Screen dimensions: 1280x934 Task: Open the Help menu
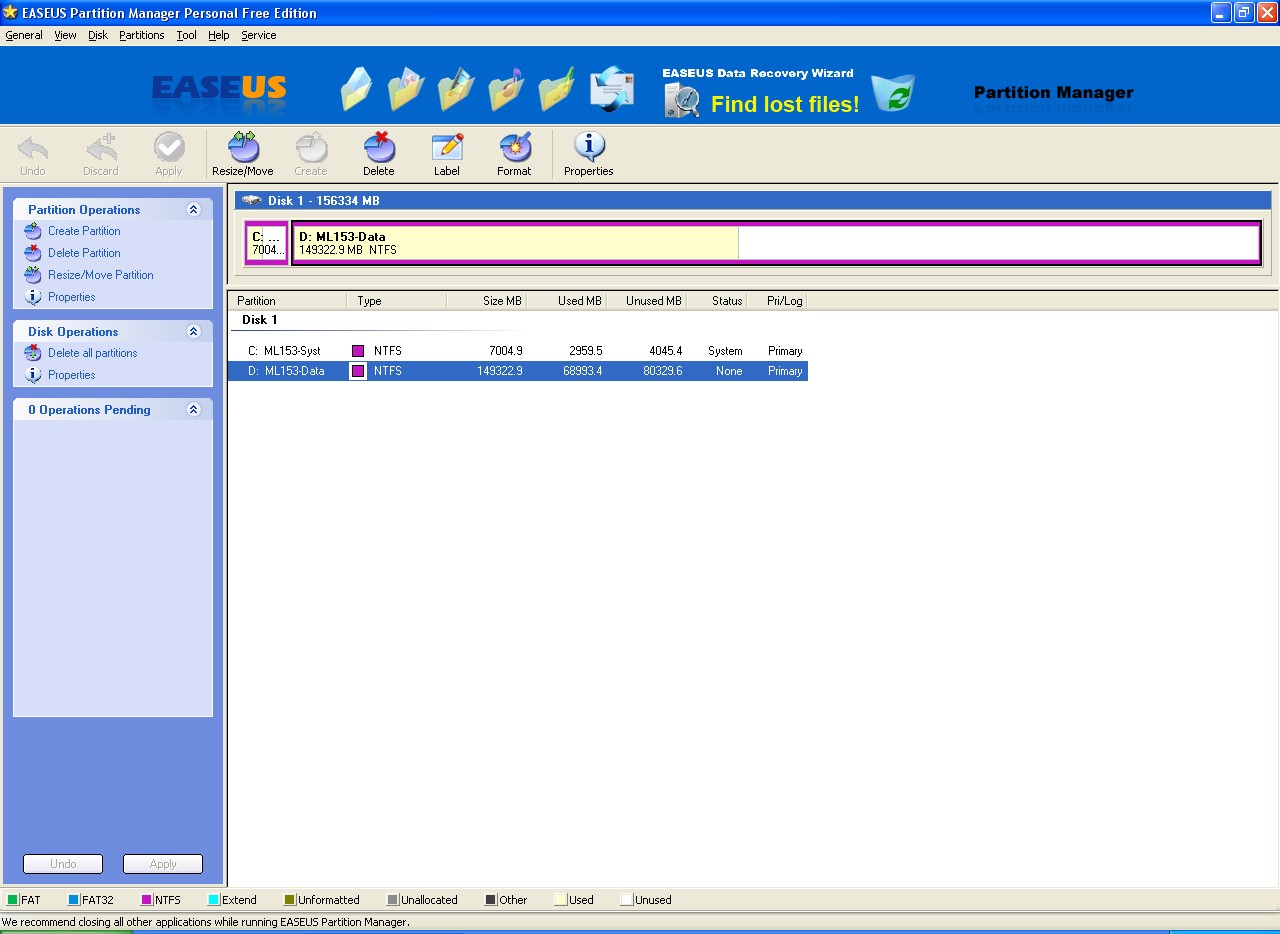(x=219, y=35)
